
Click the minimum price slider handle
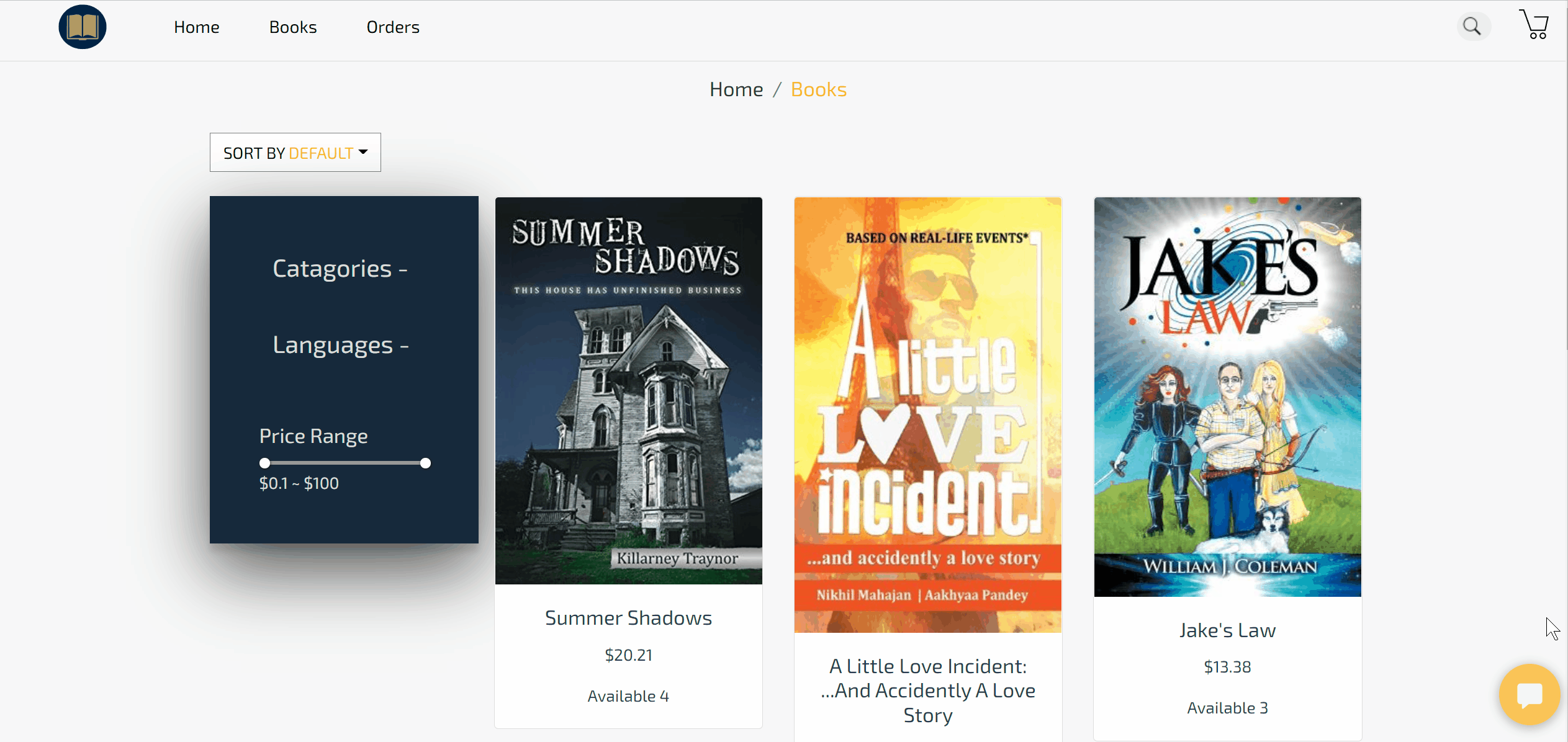coord(265,463)
